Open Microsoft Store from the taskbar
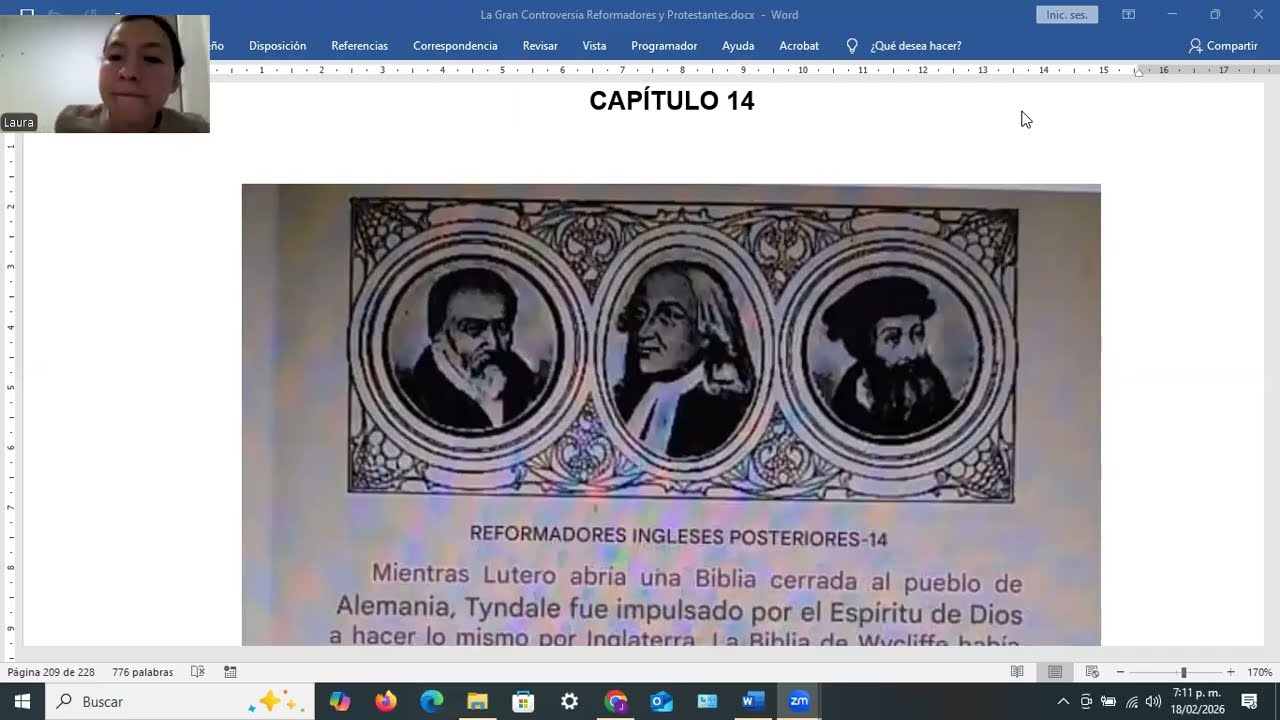The image size is (1280, 720). pyautogui.click(x=523, y=701)
